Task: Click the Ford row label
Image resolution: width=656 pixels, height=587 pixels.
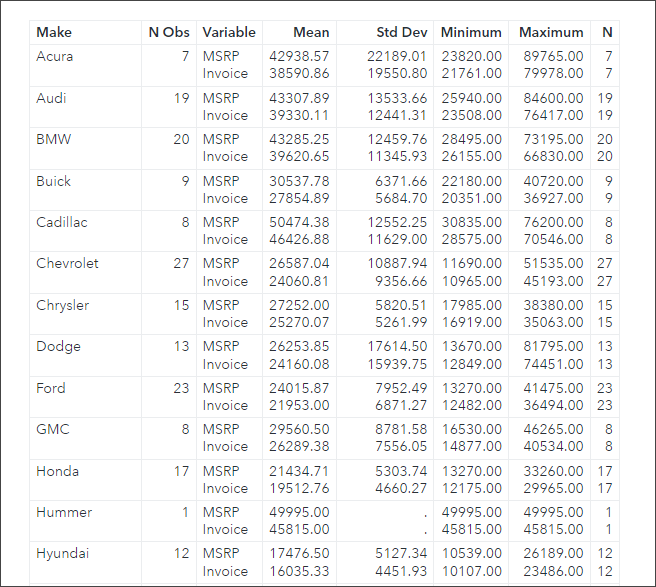Action: 51,388
